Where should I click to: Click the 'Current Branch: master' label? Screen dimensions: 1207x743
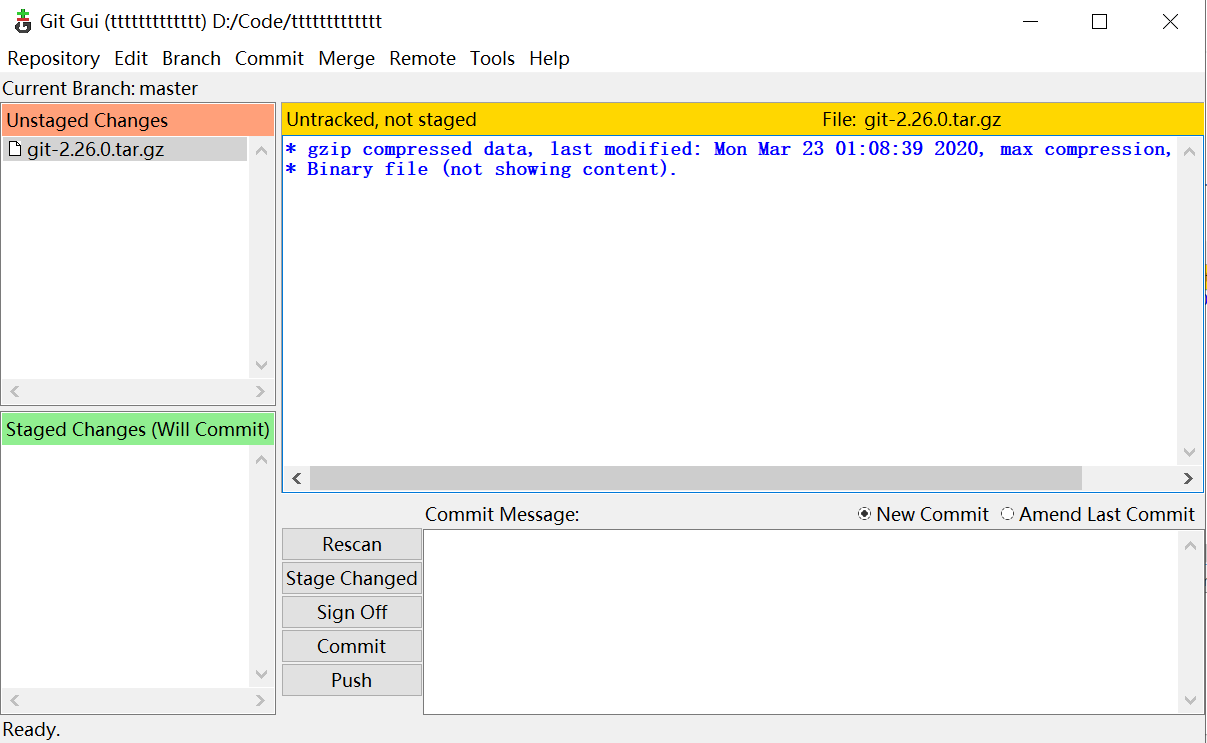pyautogui.click(x=100, y=88)
